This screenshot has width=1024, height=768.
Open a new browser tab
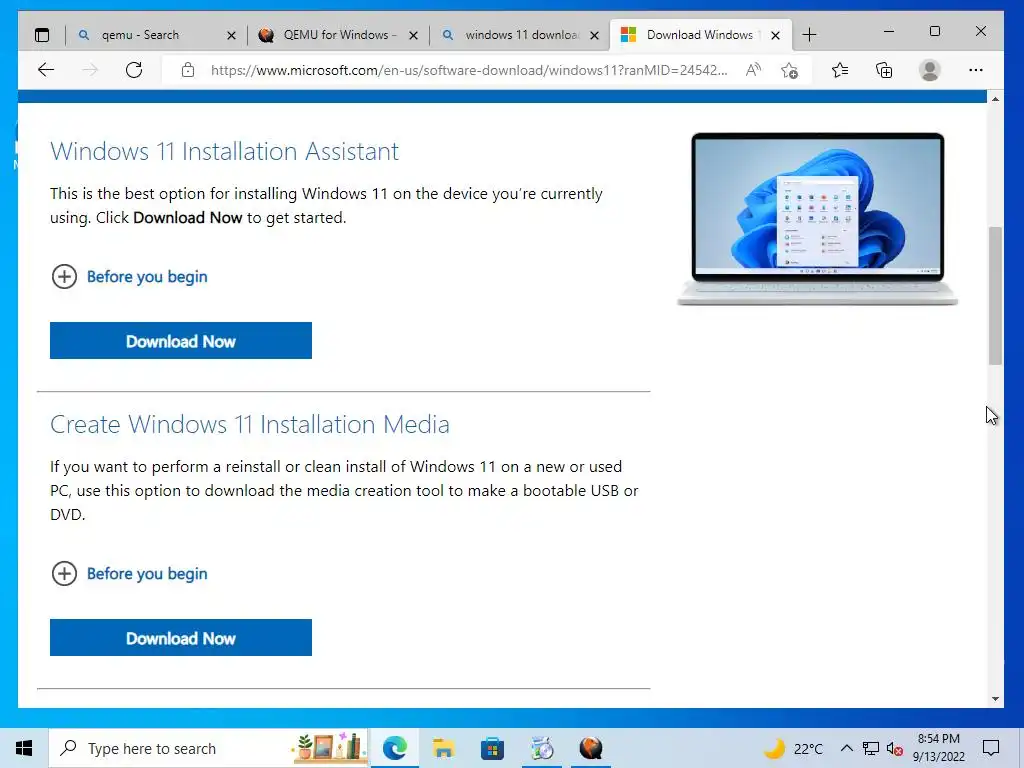pyautogui.click(x=809, y=35)
